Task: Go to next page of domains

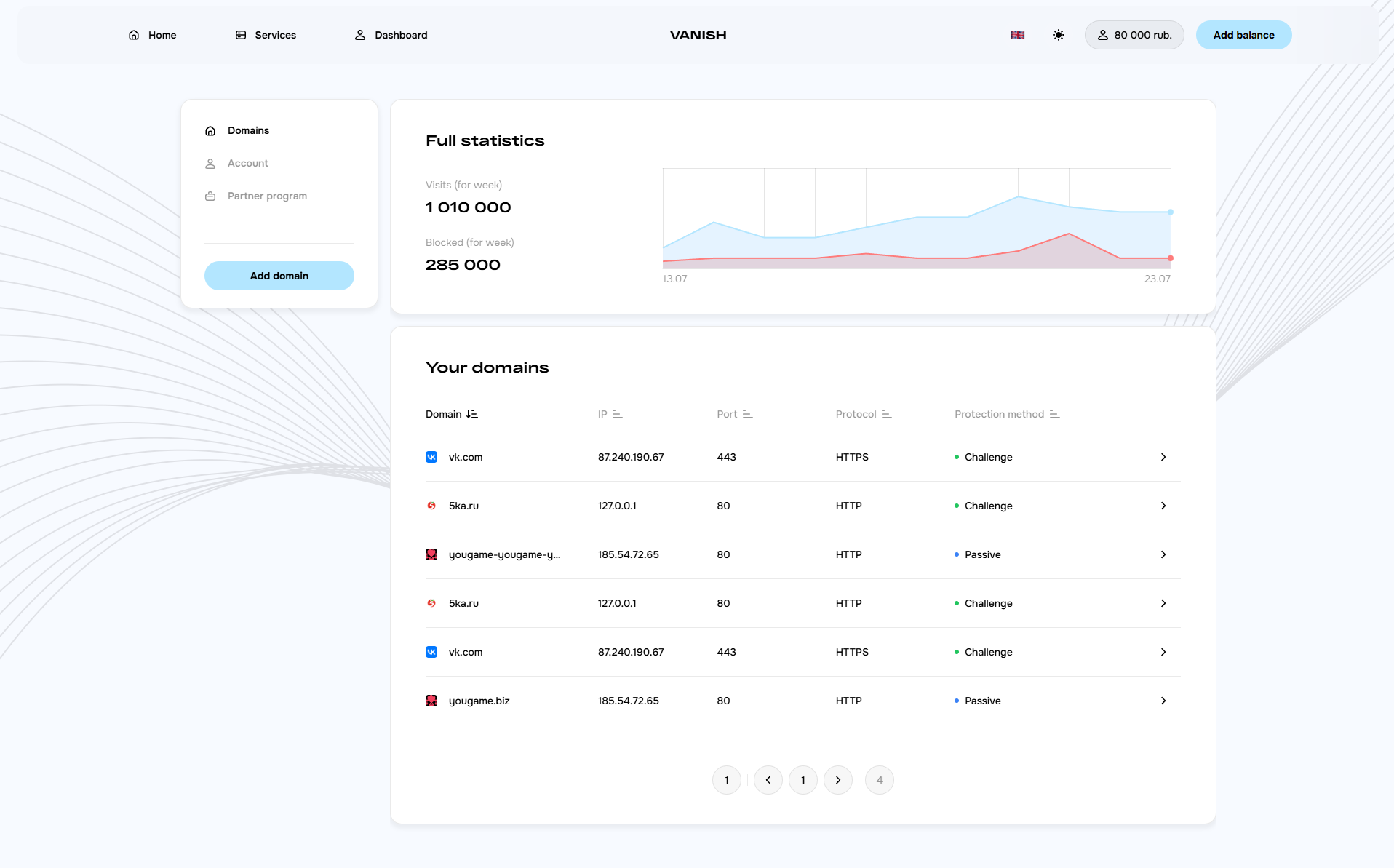Action: (x=837, y=780)
